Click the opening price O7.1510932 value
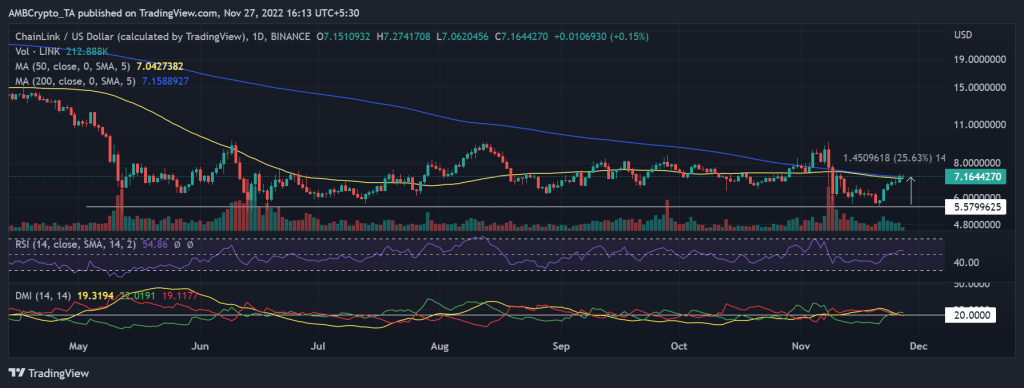 coord(344,37)
